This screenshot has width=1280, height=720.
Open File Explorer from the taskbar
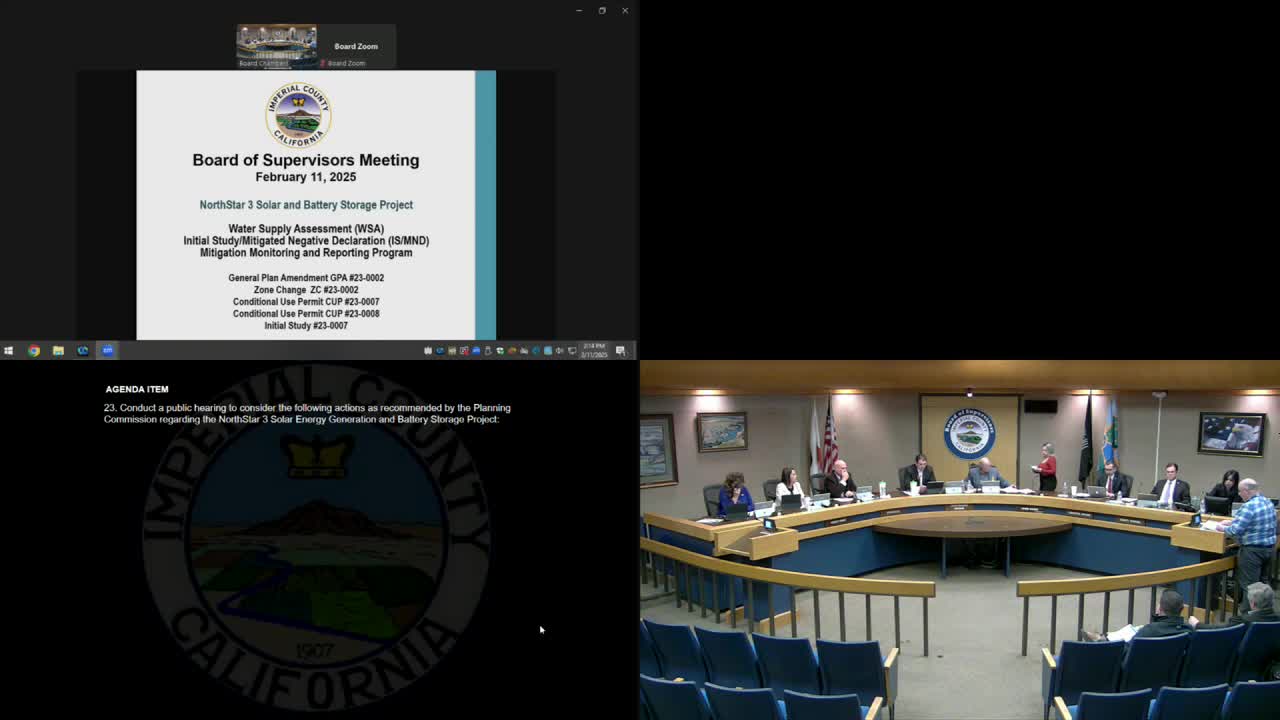pyautogui.click(x=58, y=350)
